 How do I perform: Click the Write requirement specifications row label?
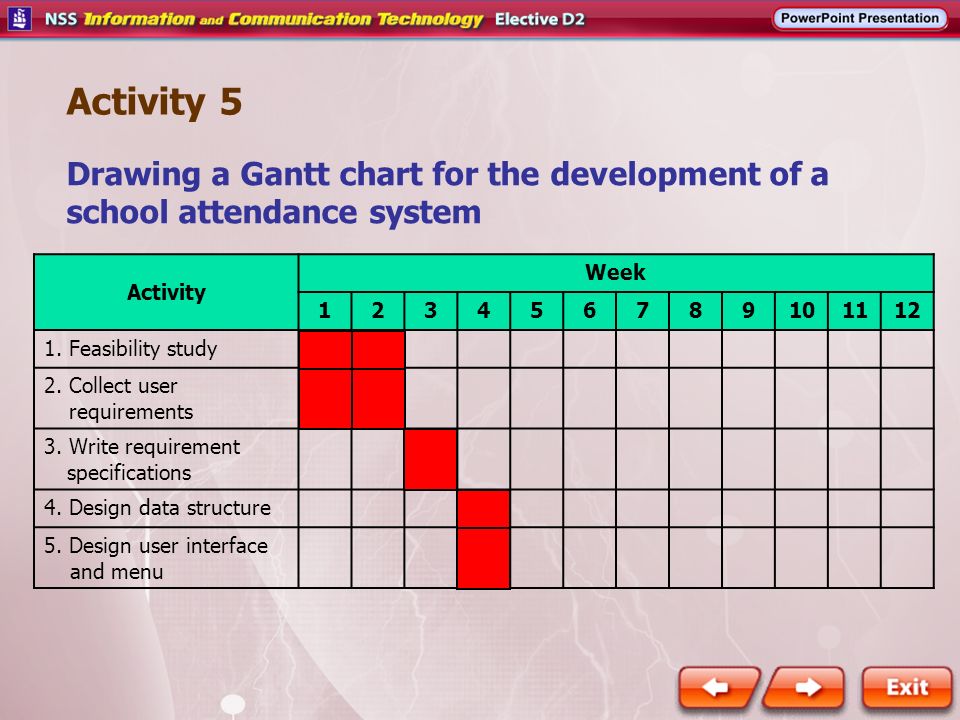[142, 459]
